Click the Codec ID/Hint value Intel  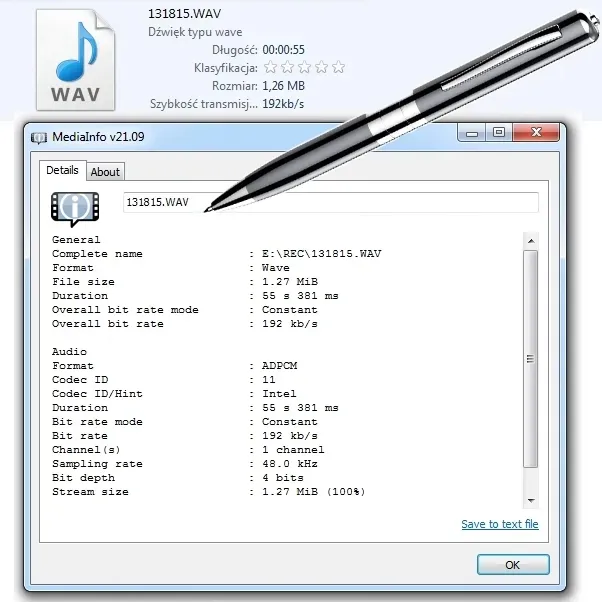pyautogui.click(x=279, y=394)
